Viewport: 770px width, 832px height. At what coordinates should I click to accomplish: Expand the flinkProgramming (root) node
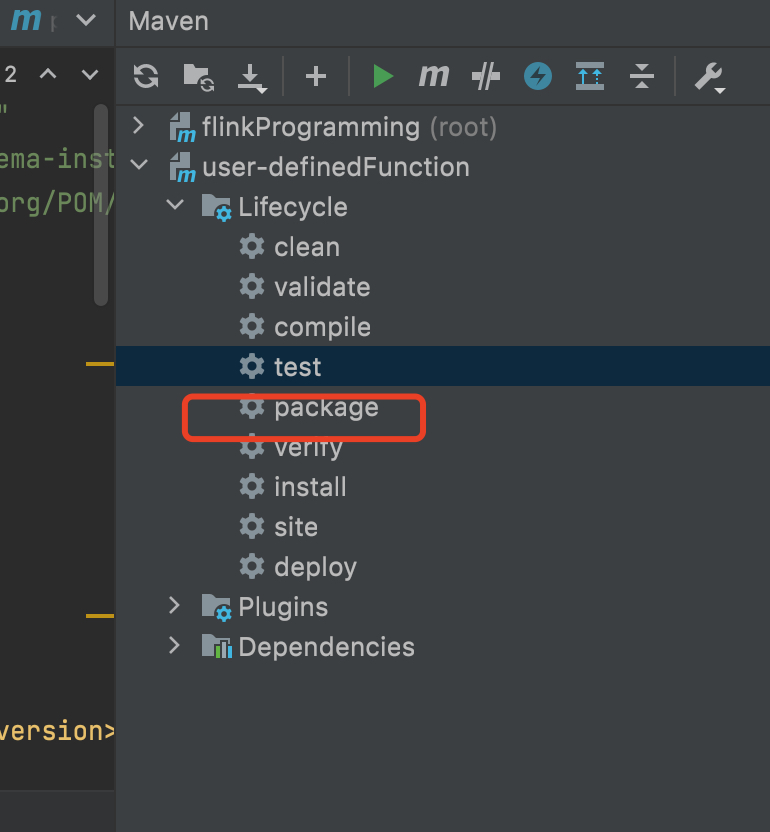[139, 126]
